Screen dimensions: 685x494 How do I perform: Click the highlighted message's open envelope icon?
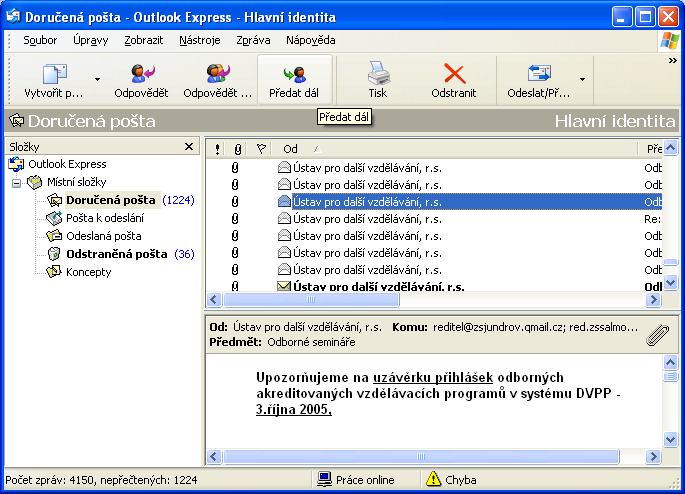click(284, 202)
